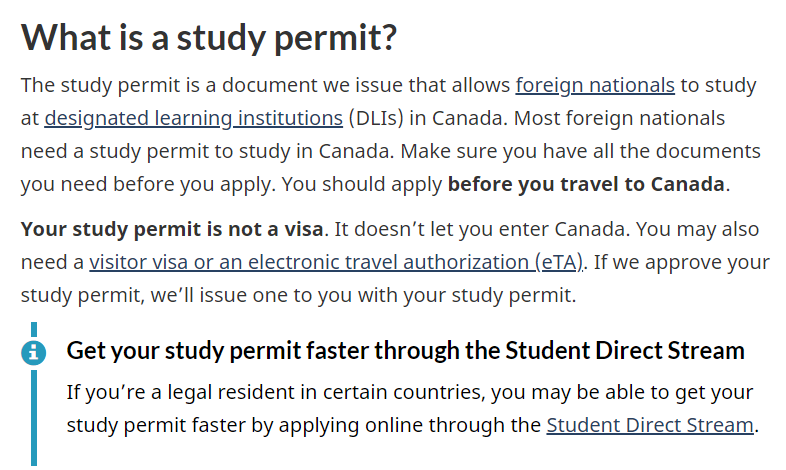Click the text It doesn't let you enter Canada

[x=481, y=229]
